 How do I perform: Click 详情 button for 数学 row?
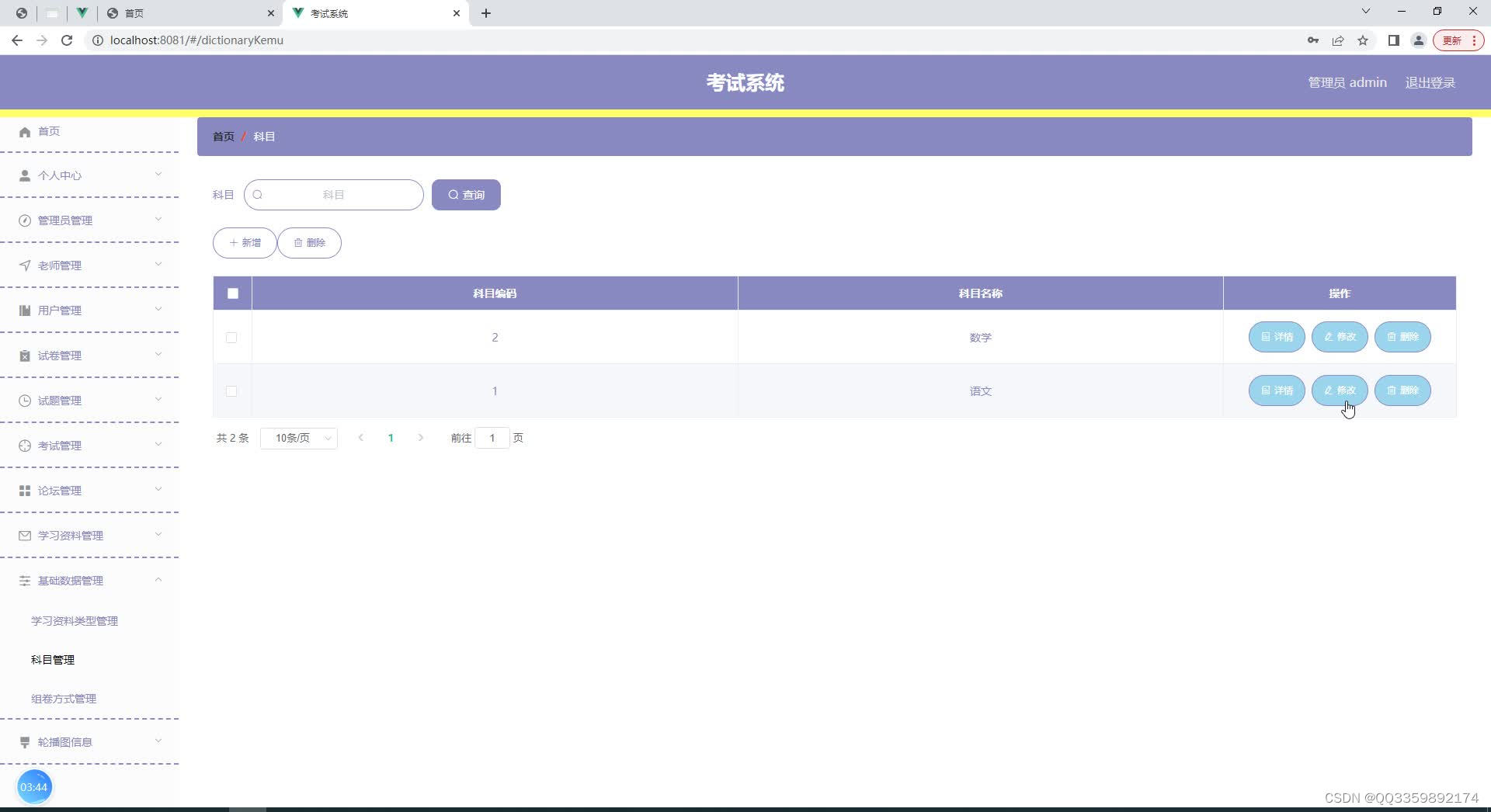pyautogui.click(x=1277, y=337)
